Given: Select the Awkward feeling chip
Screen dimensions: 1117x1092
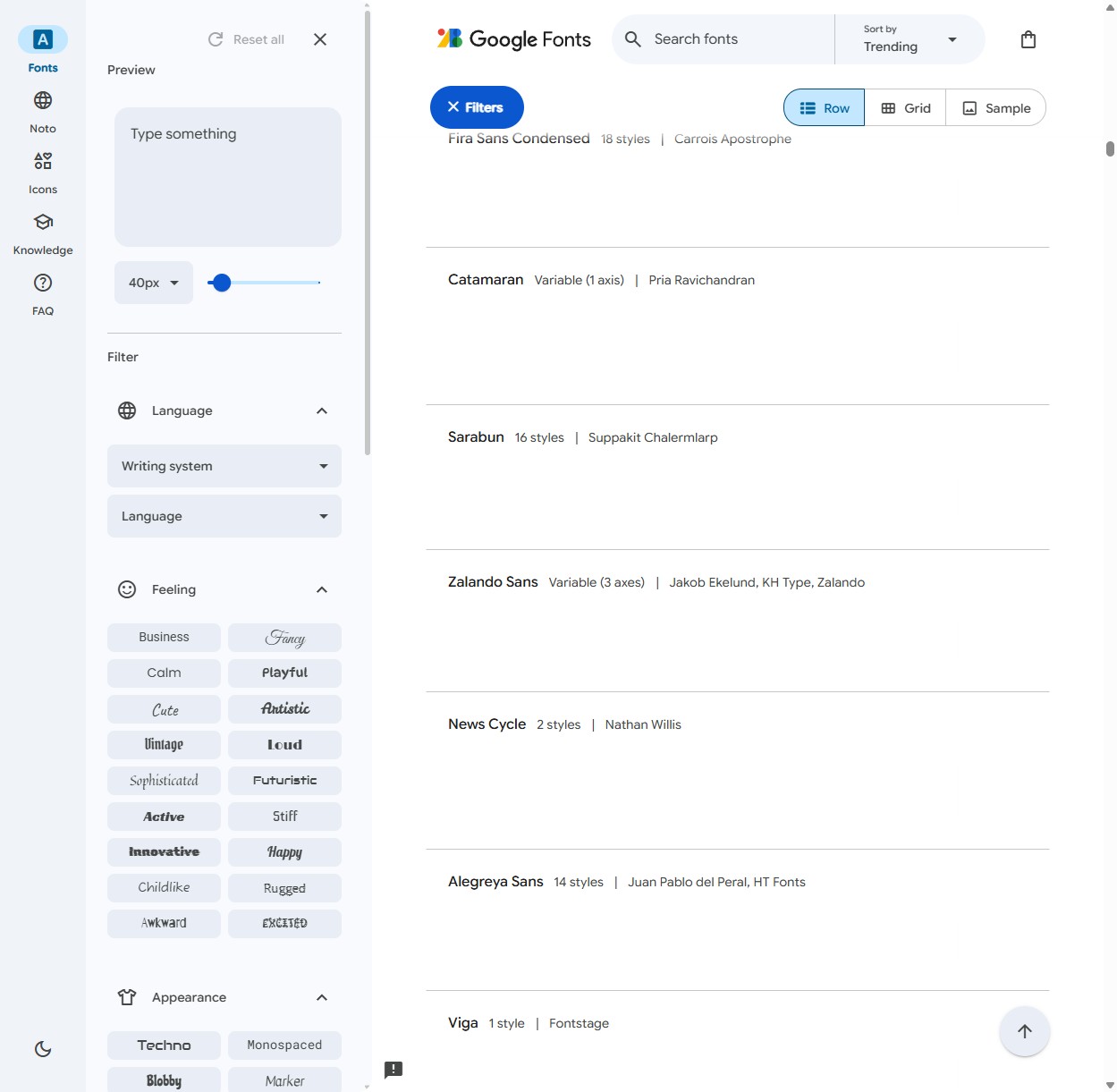Looking at the screenshot, I should tap(164, 924).
